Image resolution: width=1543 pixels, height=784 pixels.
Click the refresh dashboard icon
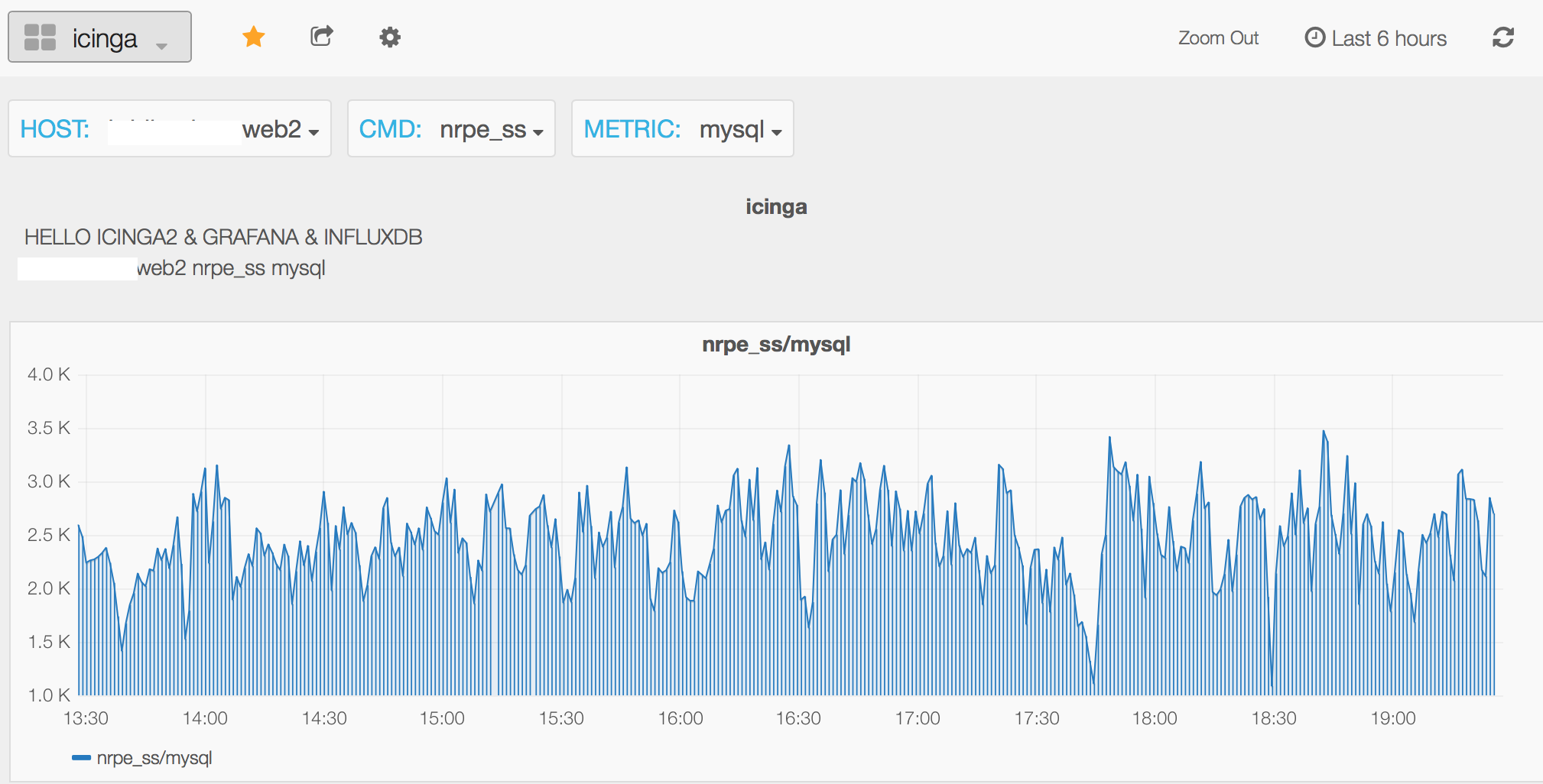coord(1502,37)
